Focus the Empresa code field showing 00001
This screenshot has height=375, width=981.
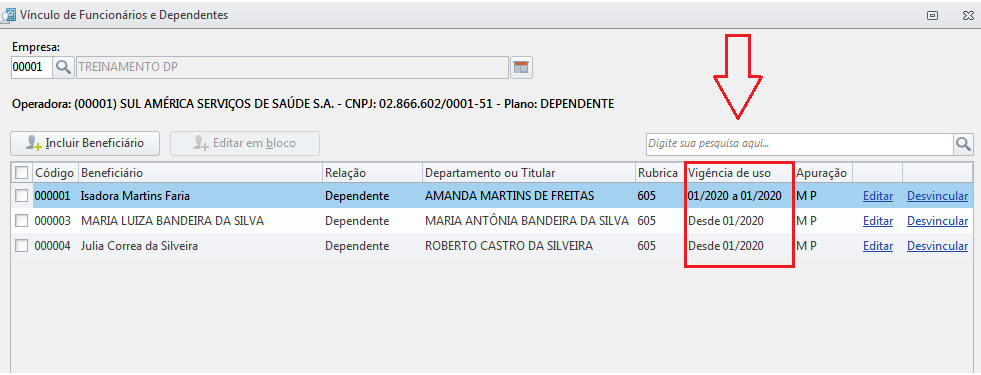(x=31, y=68)
